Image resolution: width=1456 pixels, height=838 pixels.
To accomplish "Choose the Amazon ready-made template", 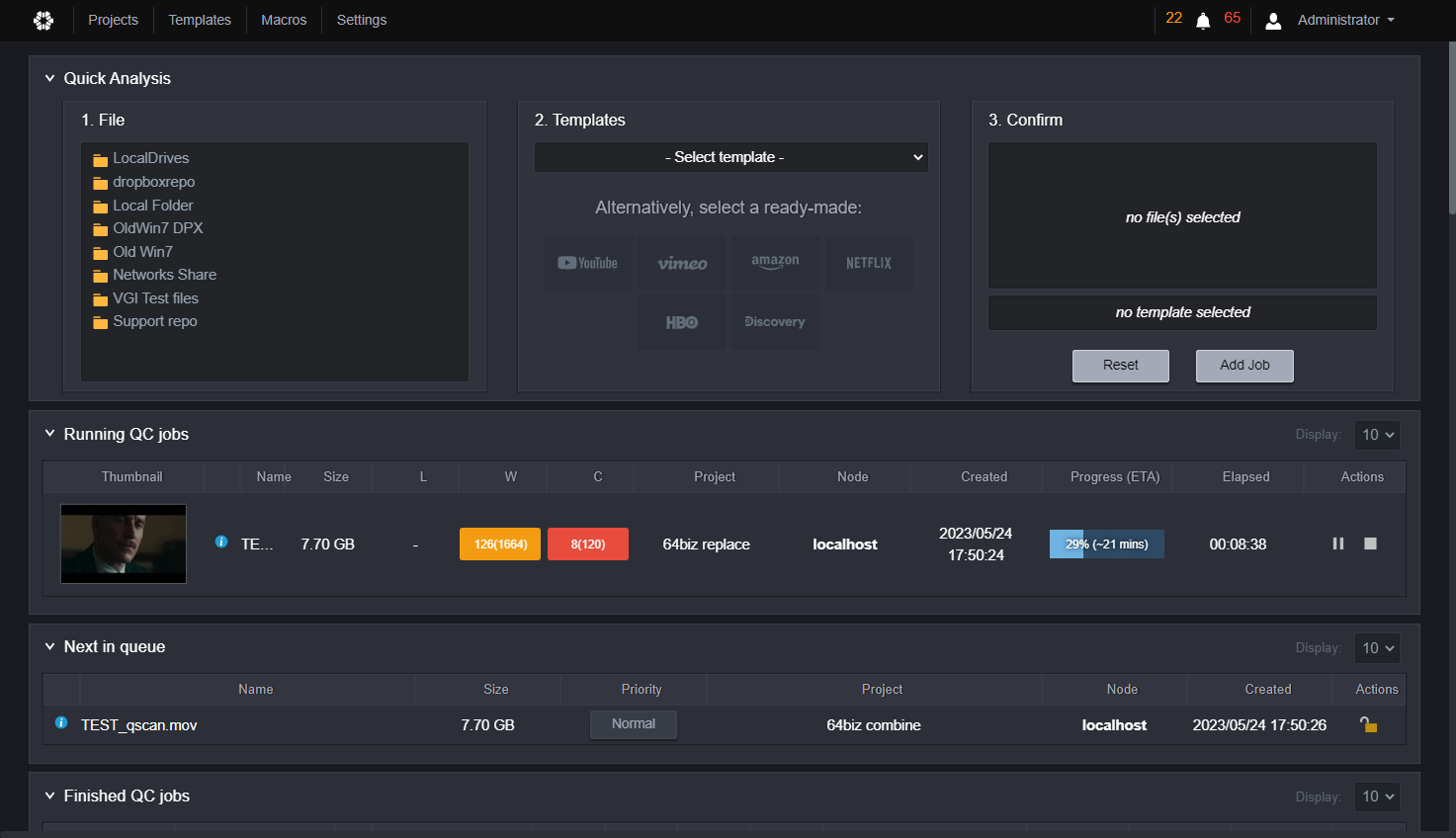I will [775, 263].
